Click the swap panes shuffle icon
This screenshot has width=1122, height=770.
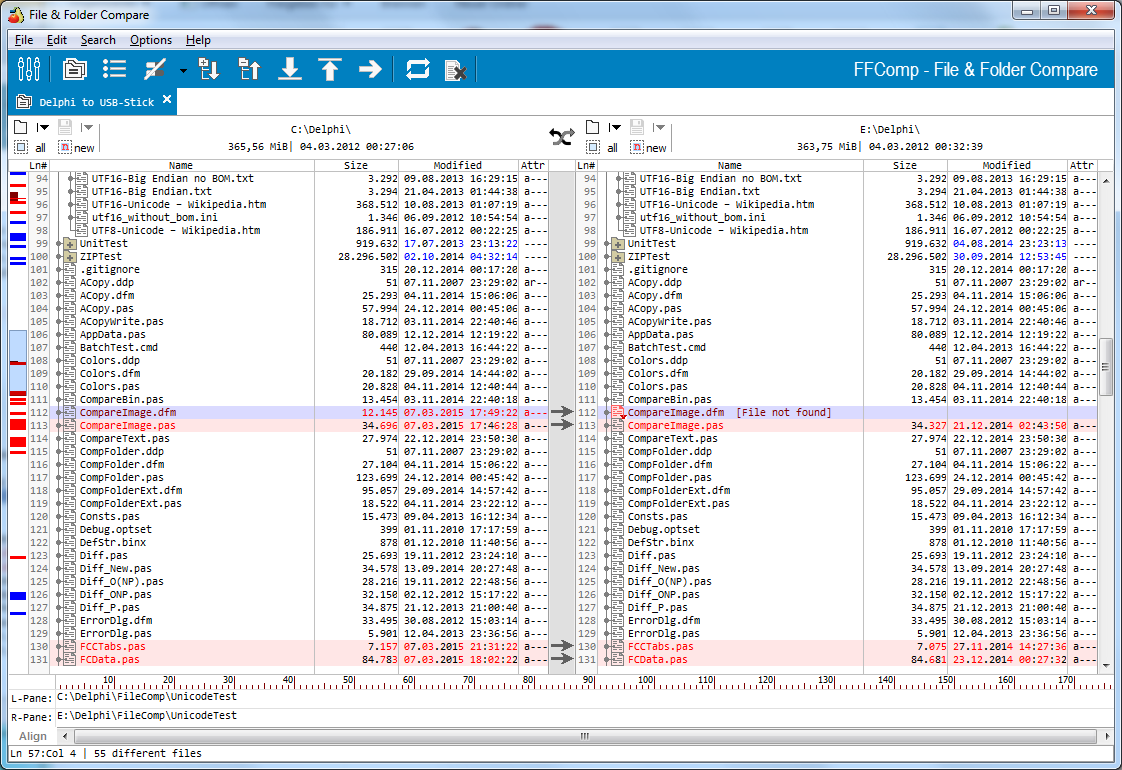[x=562, y=137]
